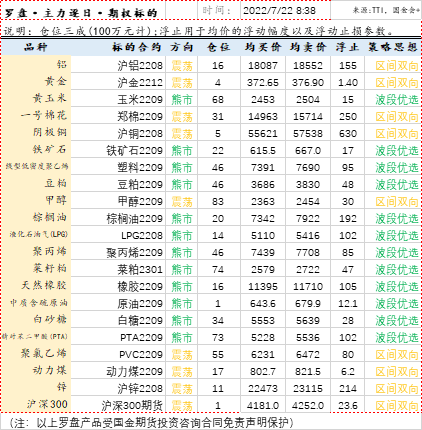The height and width of the screenshot is (430, 422).
Task: Click the contract cell 沪深300期货
Action: tap(132, 406)
